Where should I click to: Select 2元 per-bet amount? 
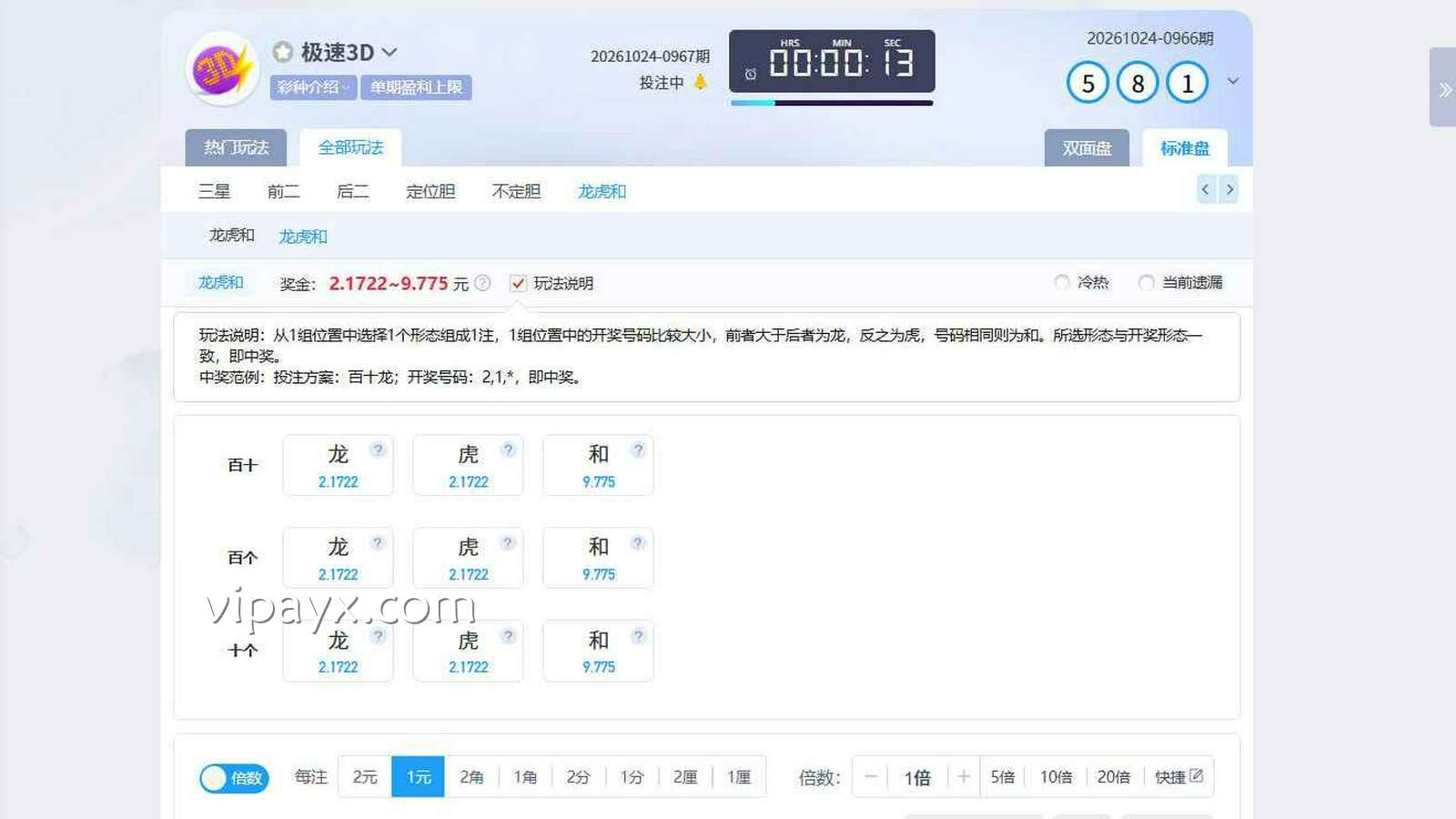(365, 777)
